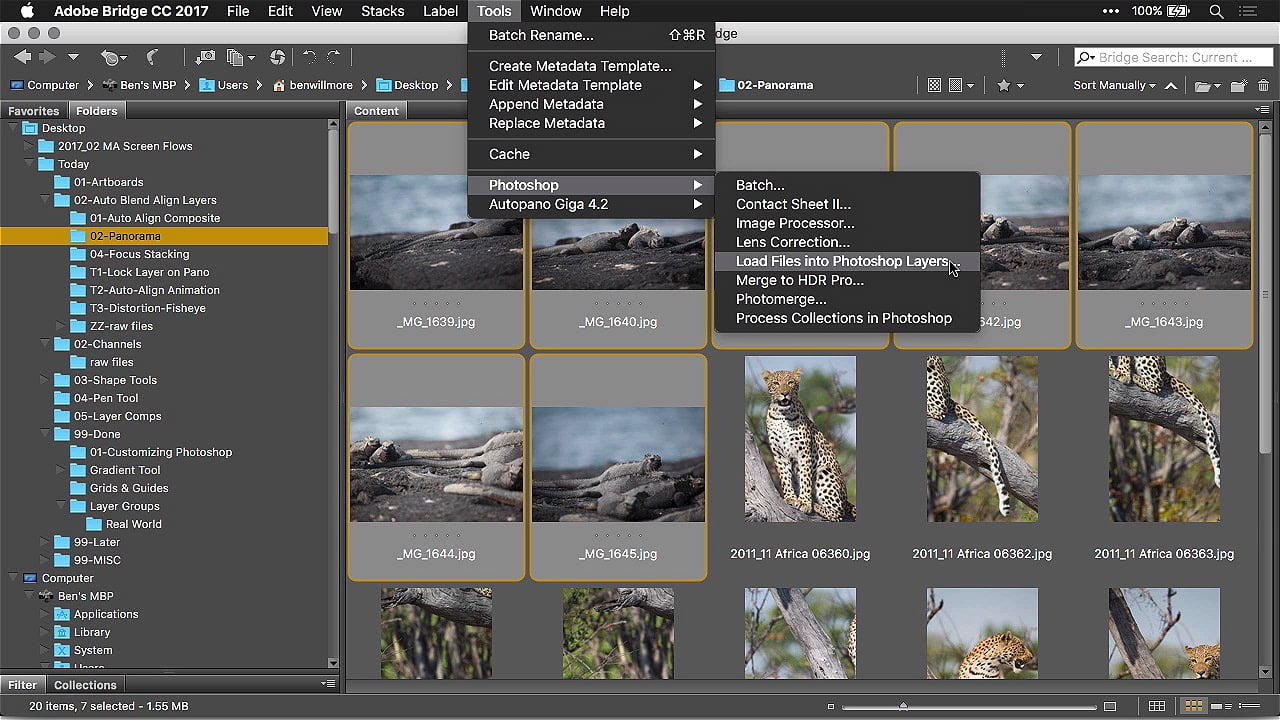Switch to details view
Image resolution: width=1280 pixels, height=720 pixels.
(x=1222, y=706)
